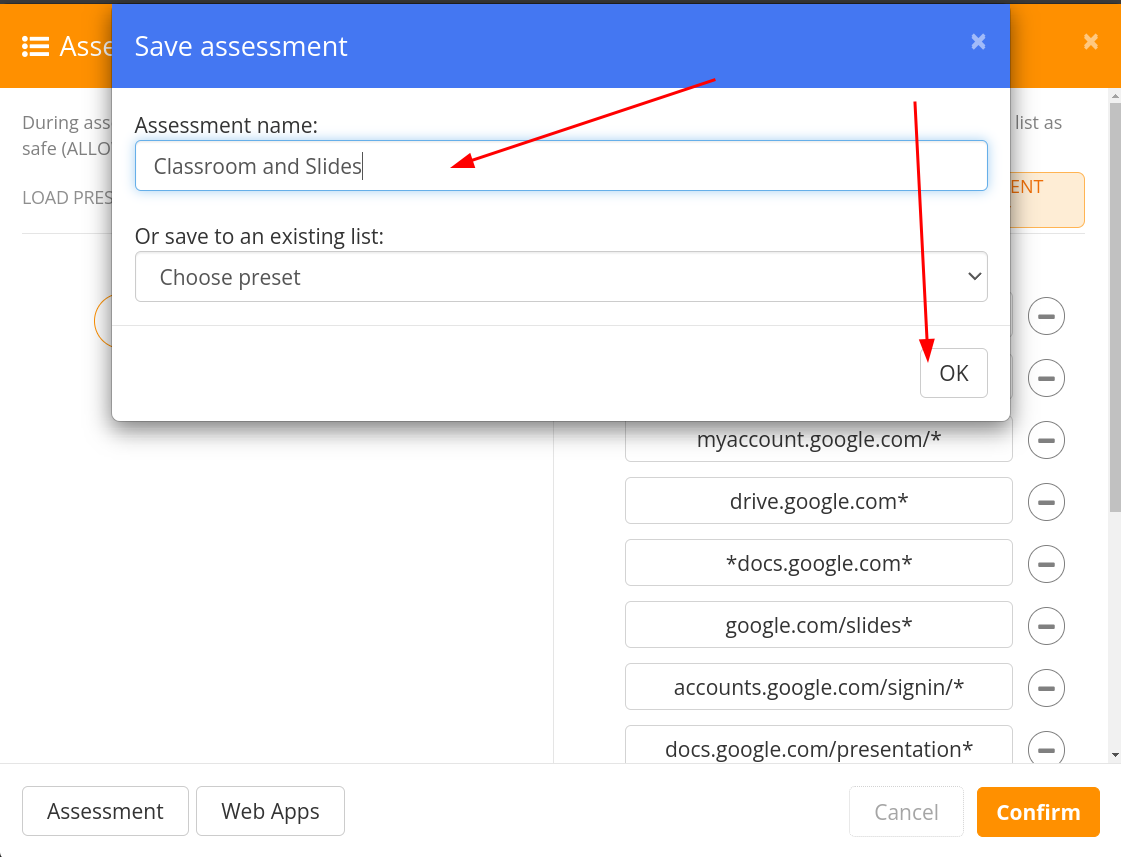This screenshot has width=1121, height=857.
Task: Select the docs.google.com/presentation* URL field
Action: 819,745
